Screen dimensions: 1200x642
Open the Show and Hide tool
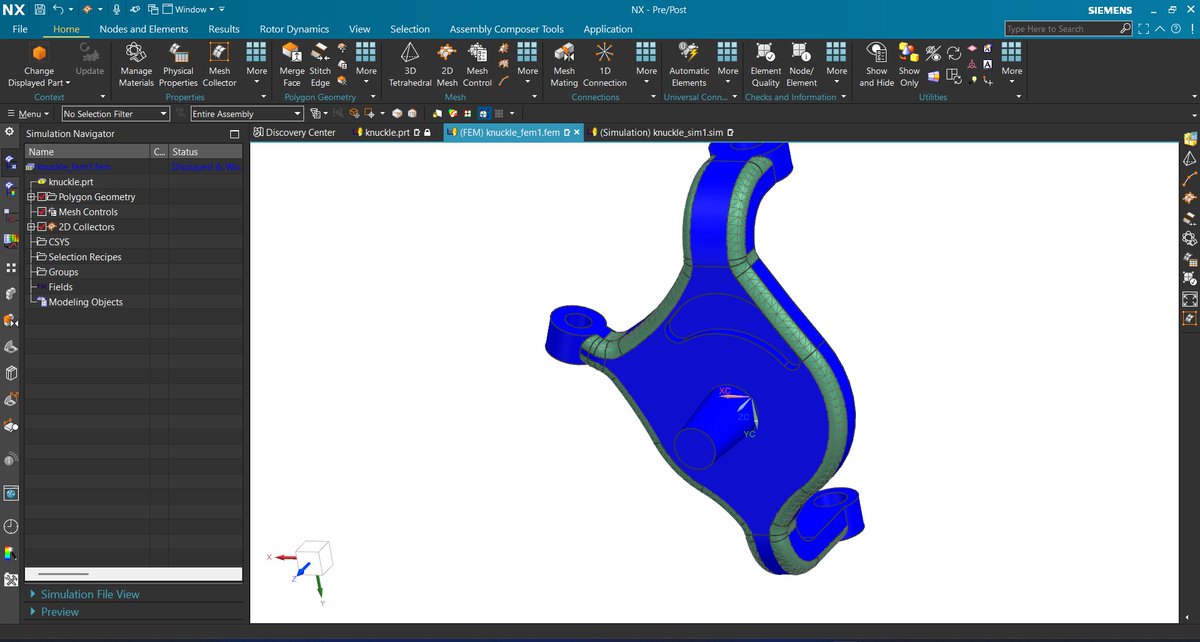(x=877, y=65)
